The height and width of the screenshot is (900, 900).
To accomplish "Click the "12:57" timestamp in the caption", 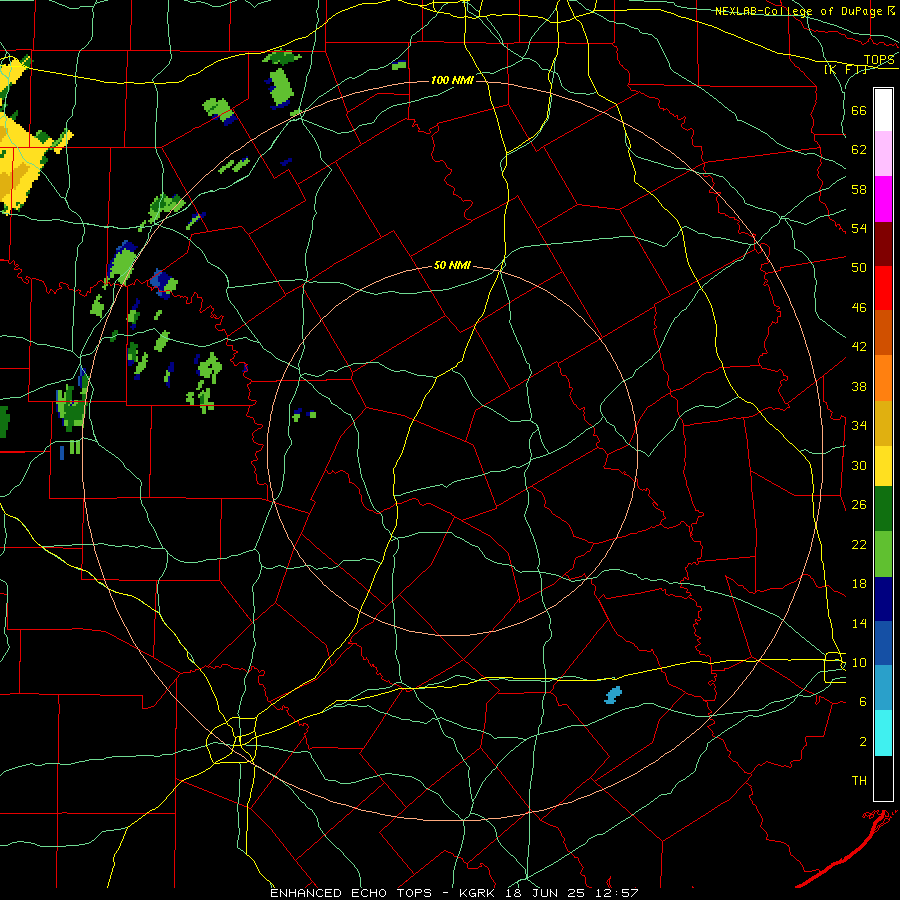I will pyautogui.click(x=617, y=893).
